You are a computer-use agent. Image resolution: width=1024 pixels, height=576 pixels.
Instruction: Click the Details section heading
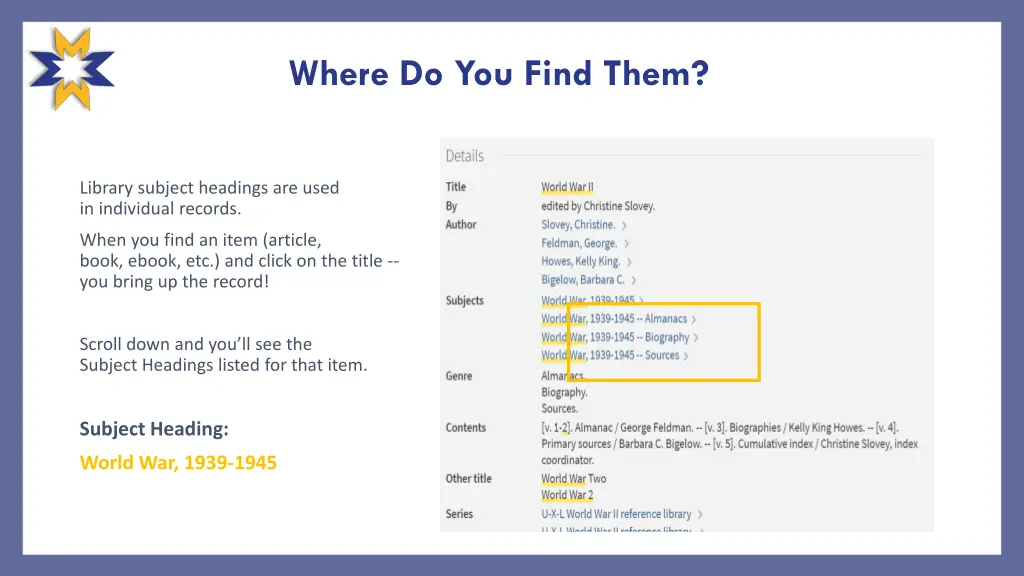(x=464, y=156)
